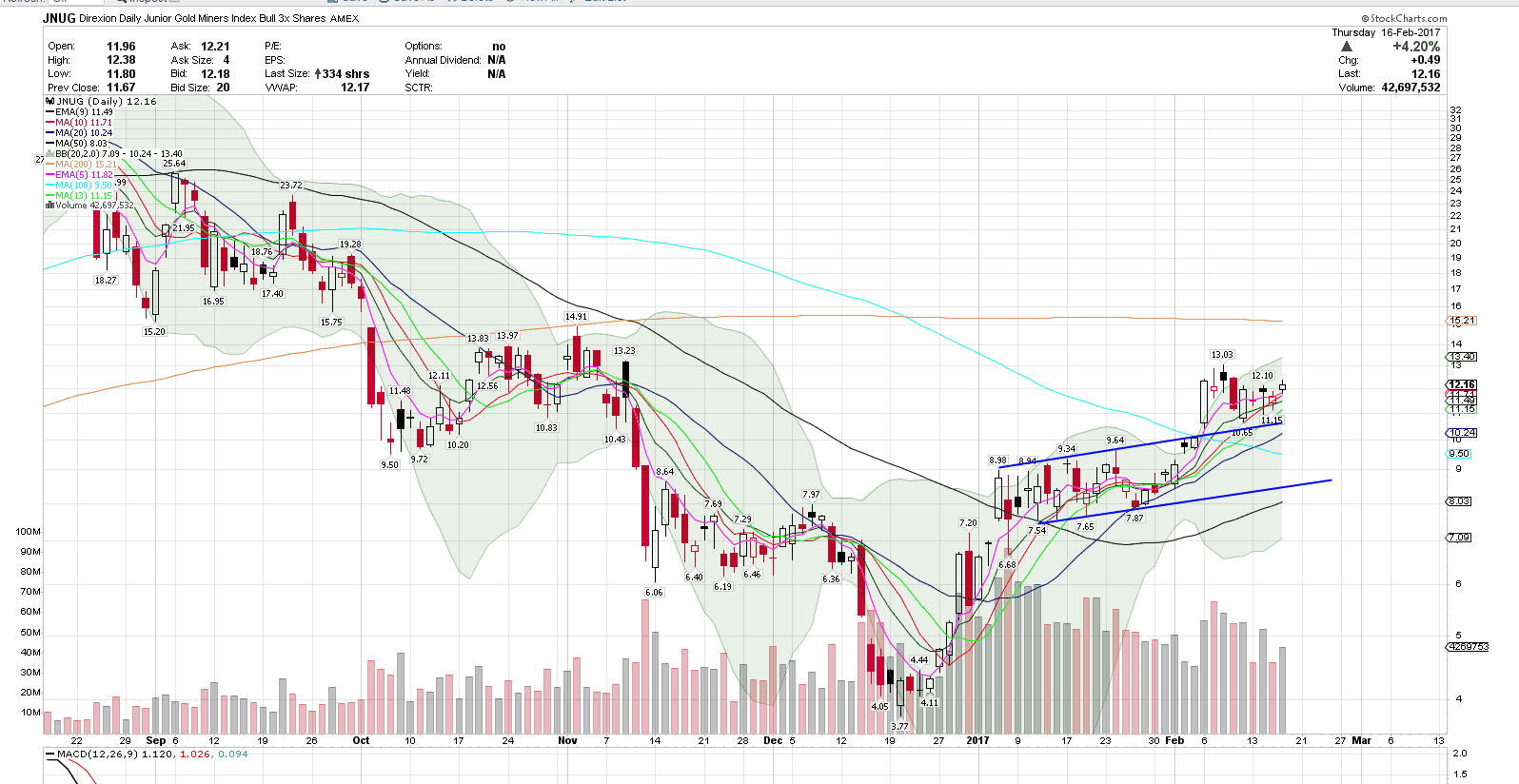Click the Nov month marker on date axis
1519x784 pixels.
567,740
